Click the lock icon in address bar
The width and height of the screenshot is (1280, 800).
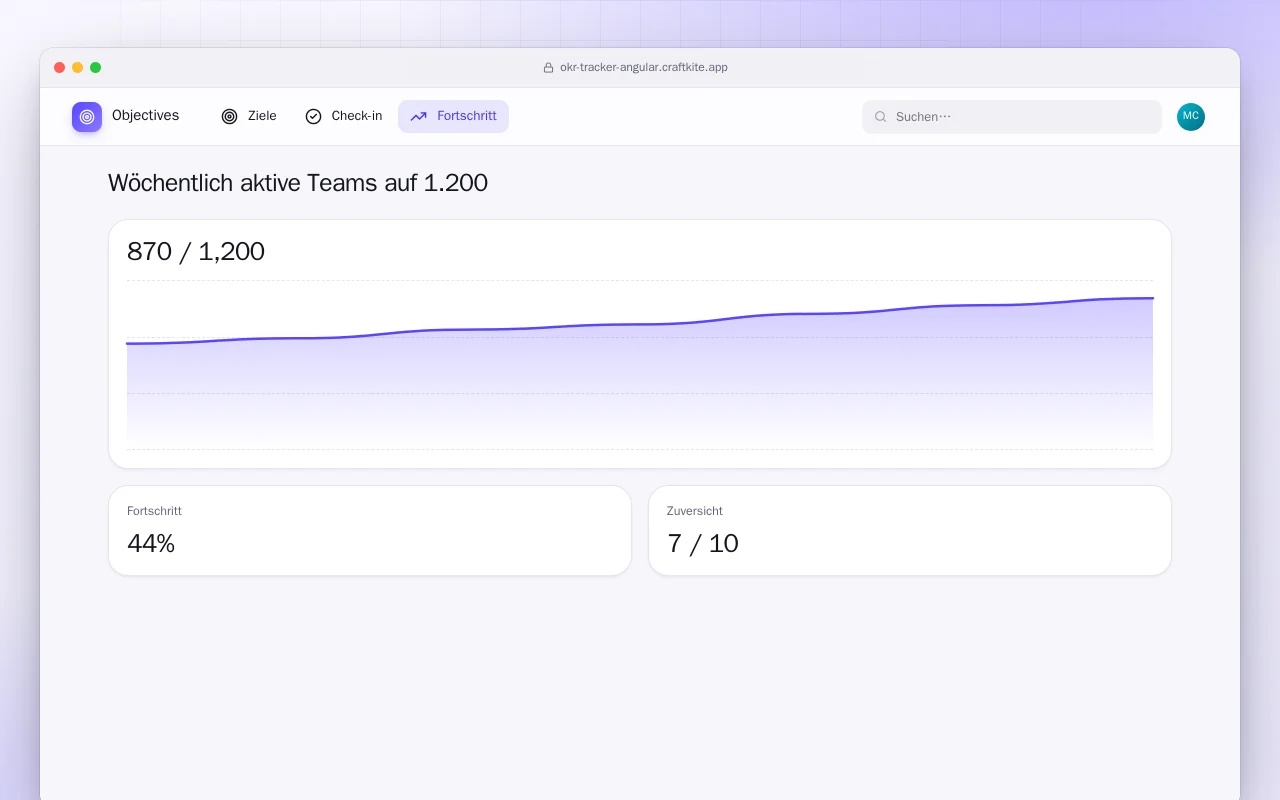pyautogui.click(x=548, y=68)
